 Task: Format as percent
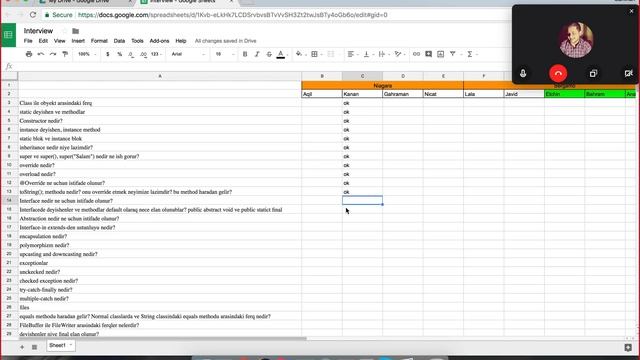pyautogui.click(x=120, y=54)
